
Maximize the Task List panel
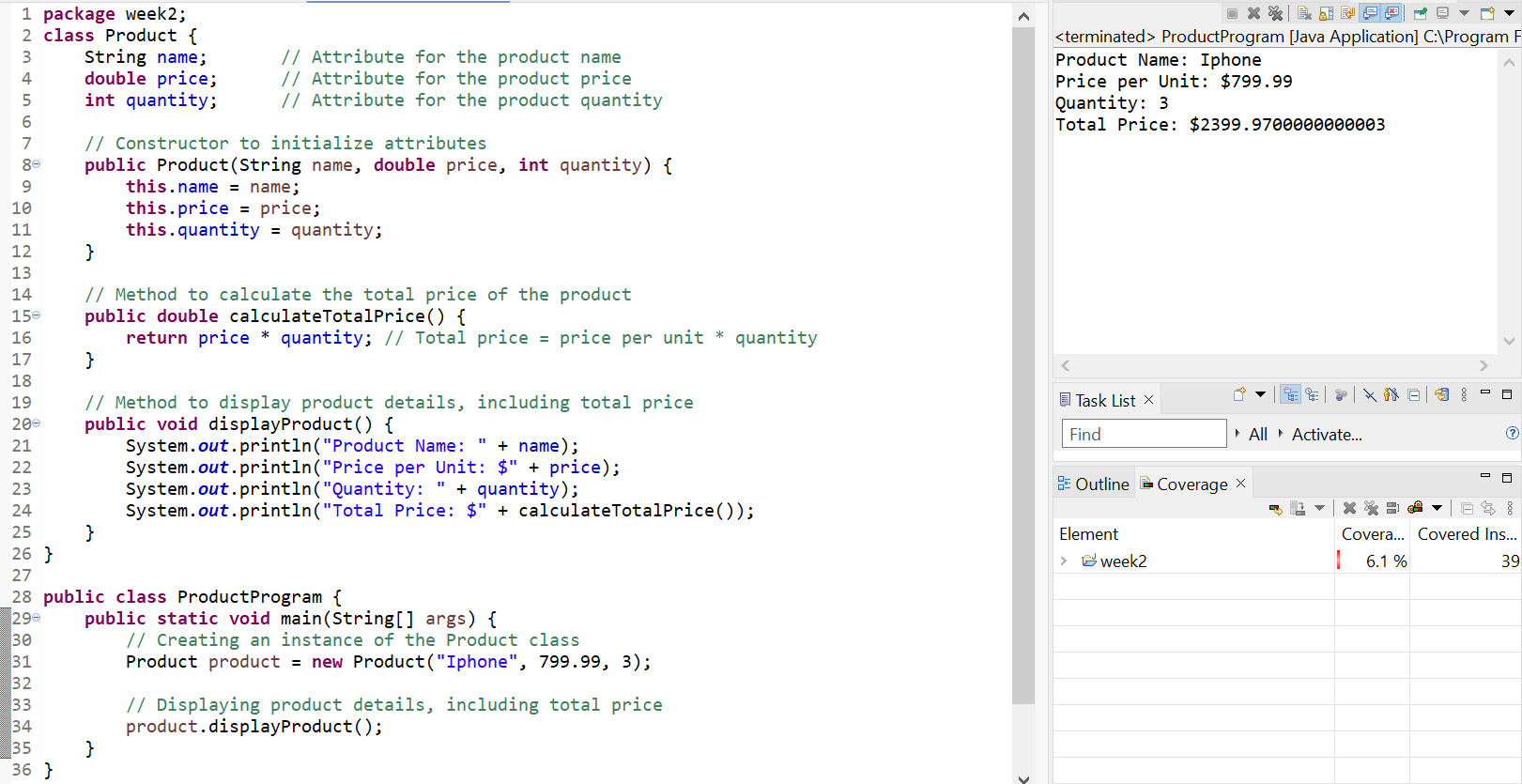click(1507, 394)
